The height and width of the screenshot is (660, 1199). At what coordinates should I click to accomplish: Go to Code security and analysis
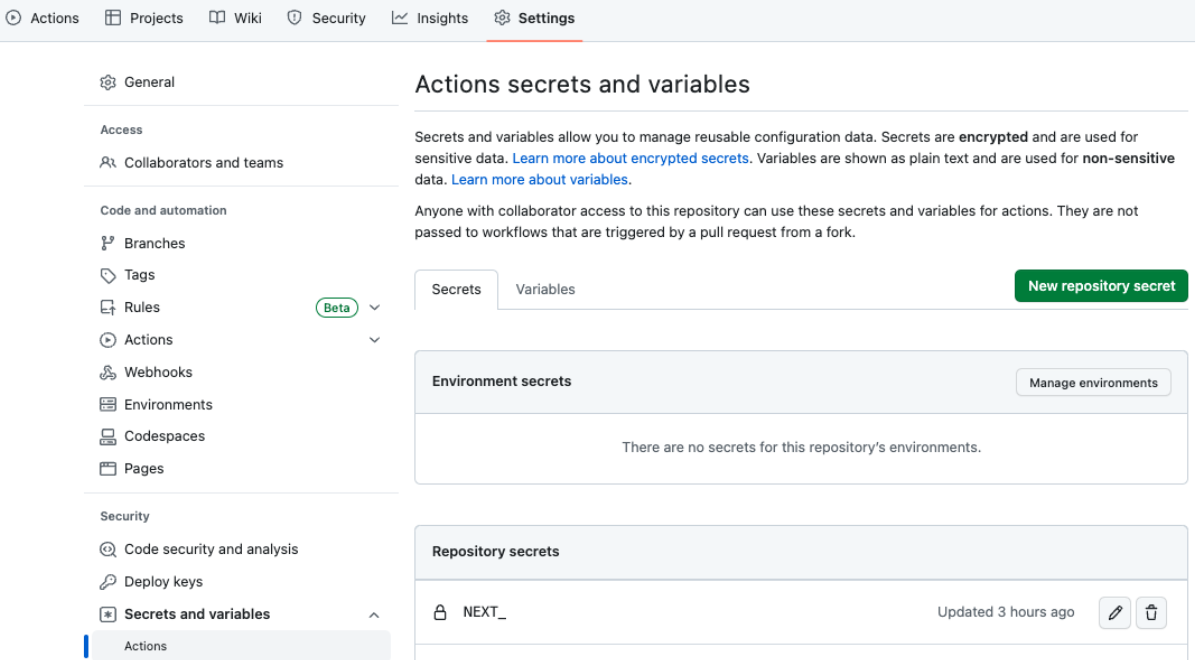coord(211,549)
